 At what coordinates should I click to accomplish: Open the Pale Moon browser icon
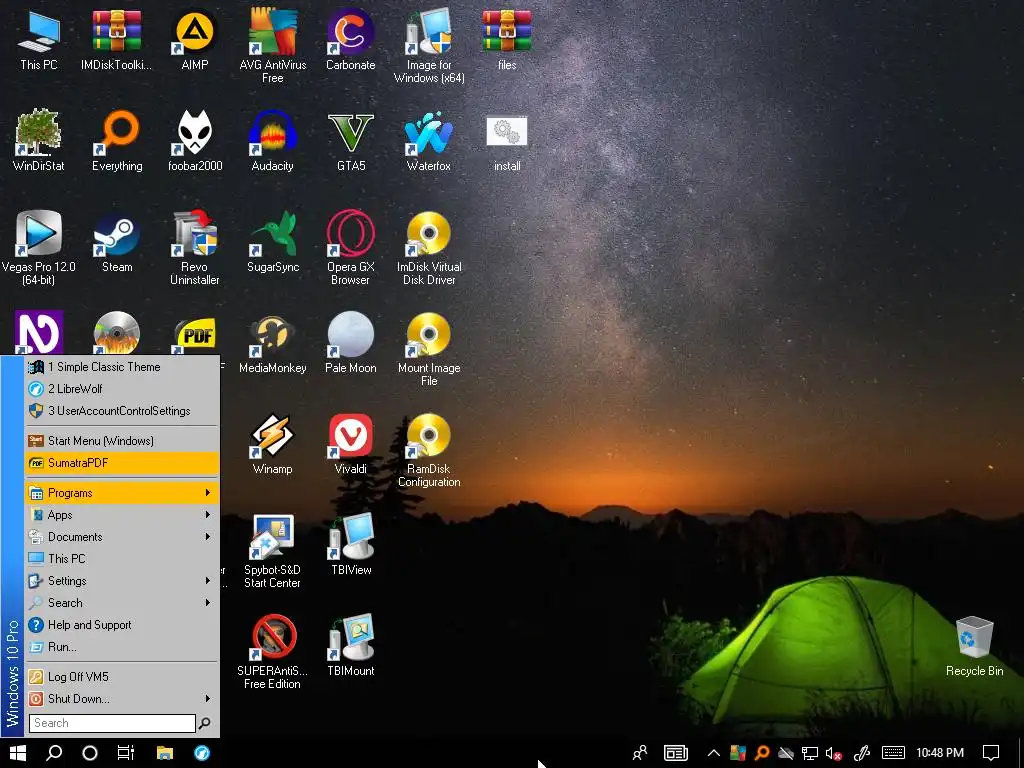click(x=351, y=343)
